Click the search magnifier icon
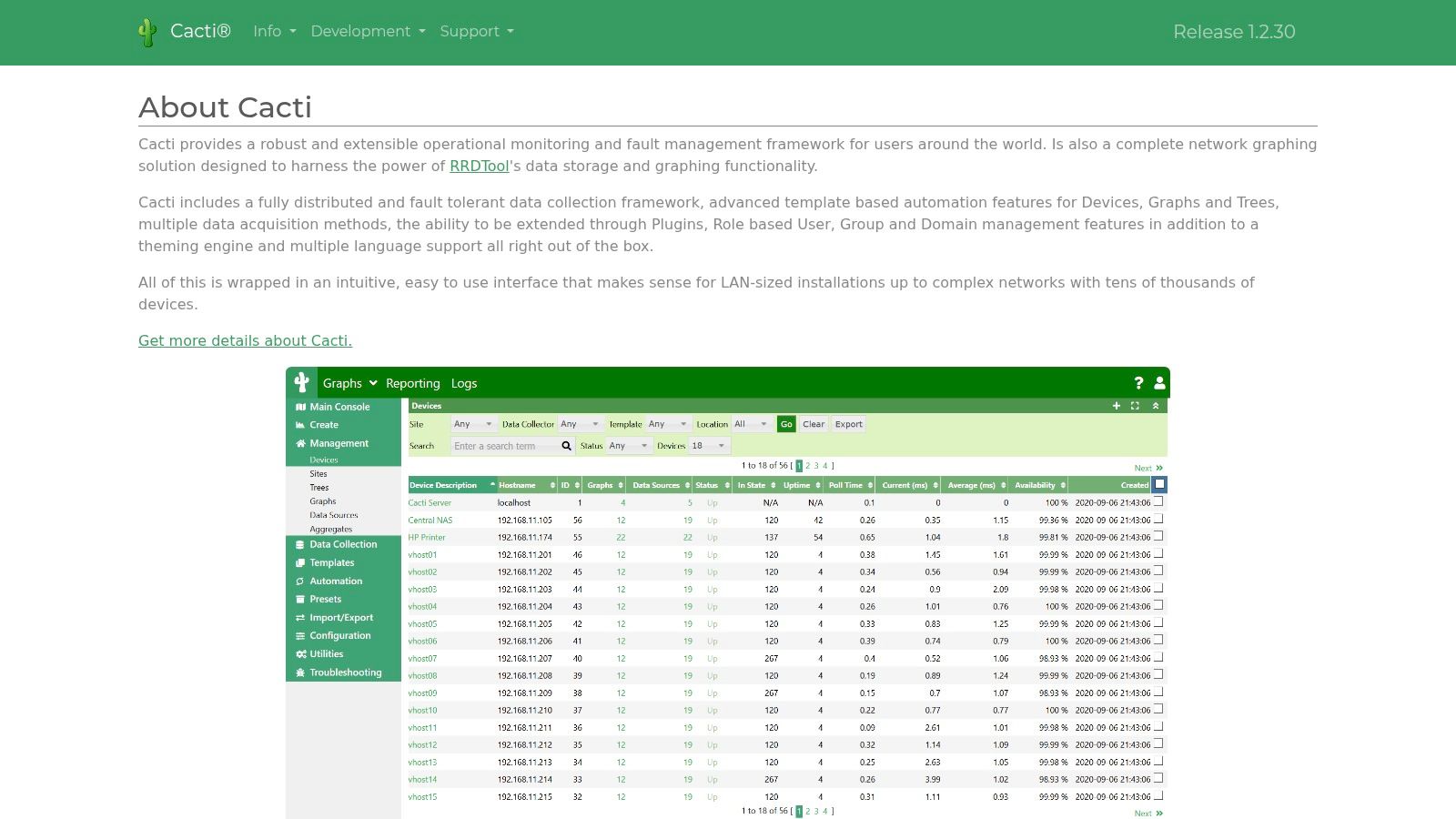This screenshot has height=819, width=1456. click(566, 446)
